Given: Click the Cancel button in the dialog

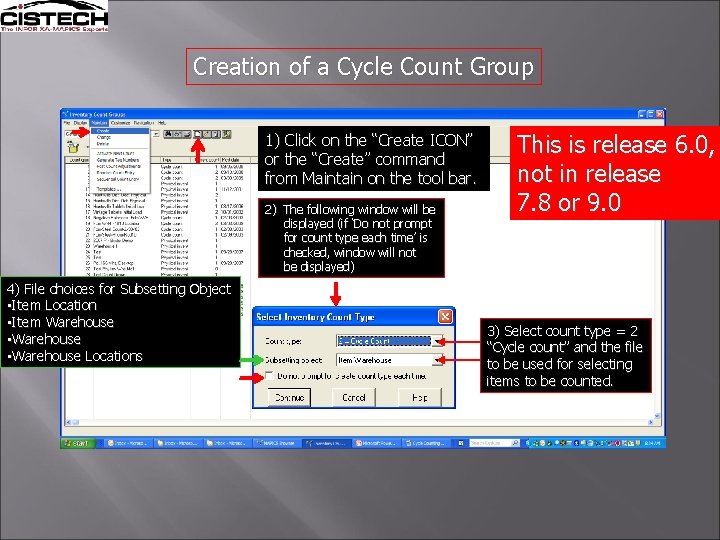Looking at the screenshot, I should (354, 397).
